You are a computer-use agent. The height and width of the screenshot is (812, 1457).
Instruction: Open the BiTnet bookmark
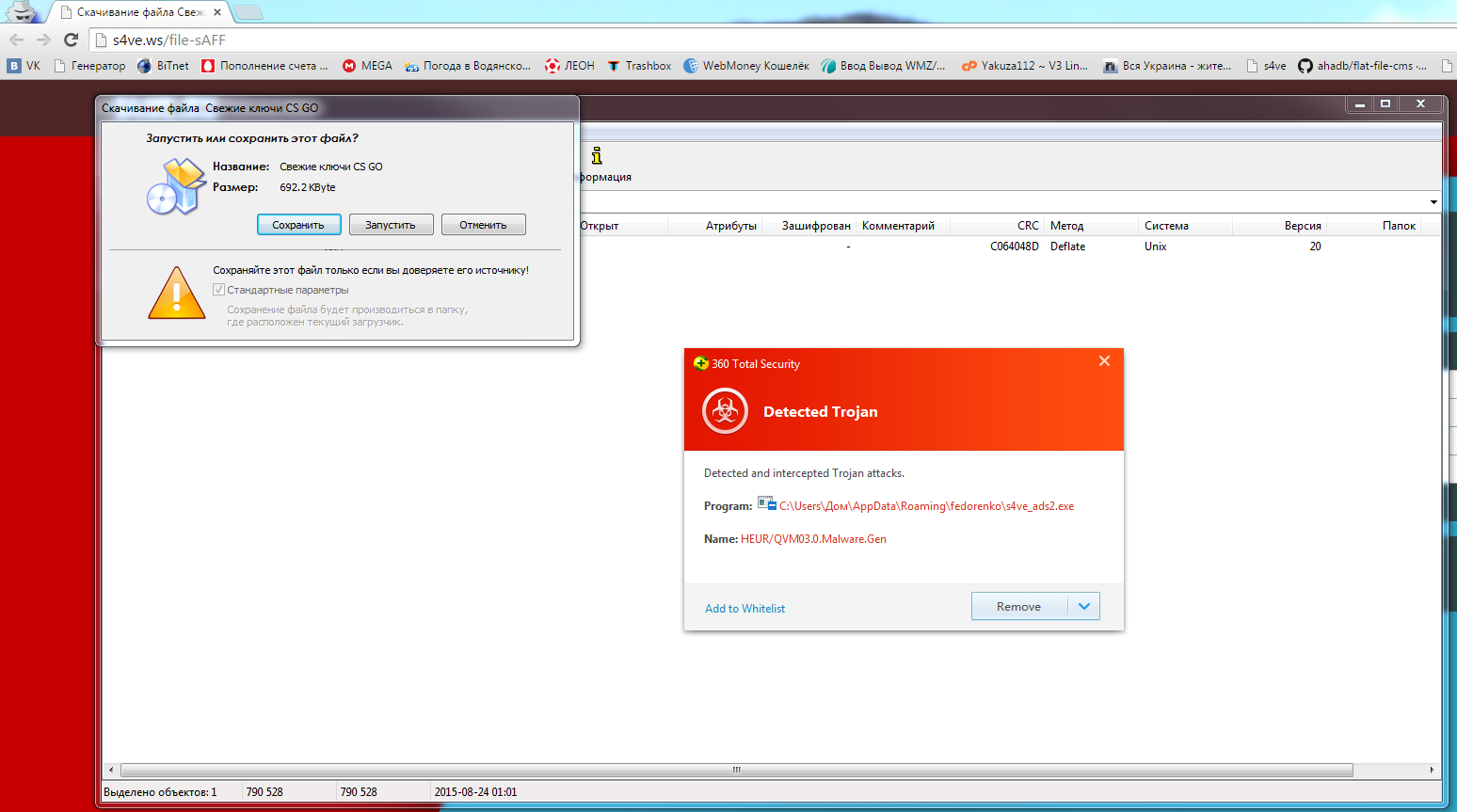(x=163, y=66)
